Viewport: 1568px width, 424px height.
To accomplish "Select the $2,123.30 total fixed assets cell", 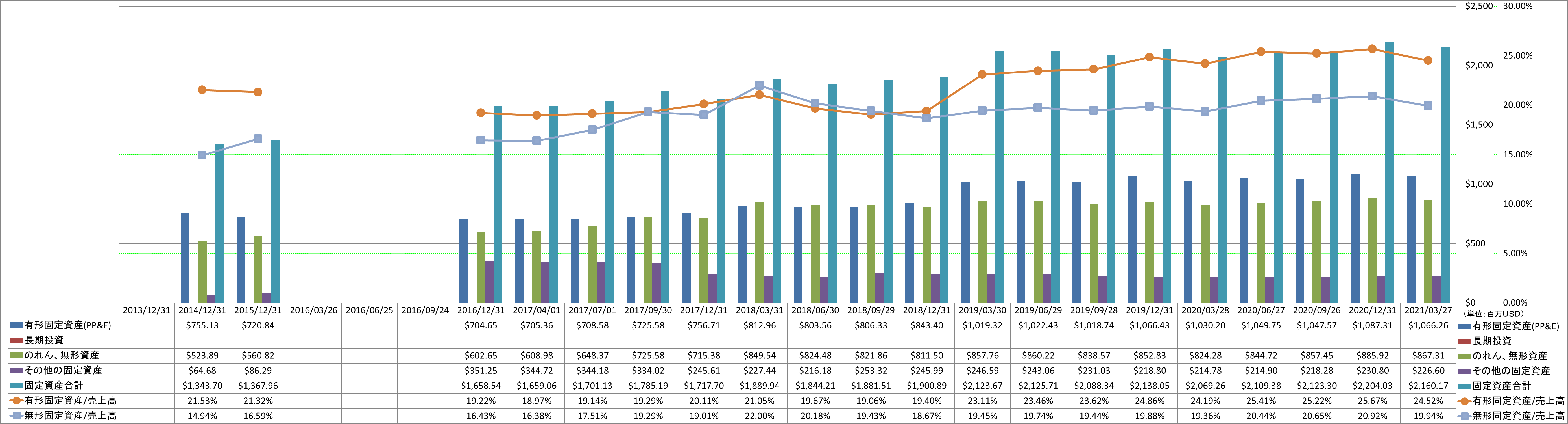I will 1317,386.
